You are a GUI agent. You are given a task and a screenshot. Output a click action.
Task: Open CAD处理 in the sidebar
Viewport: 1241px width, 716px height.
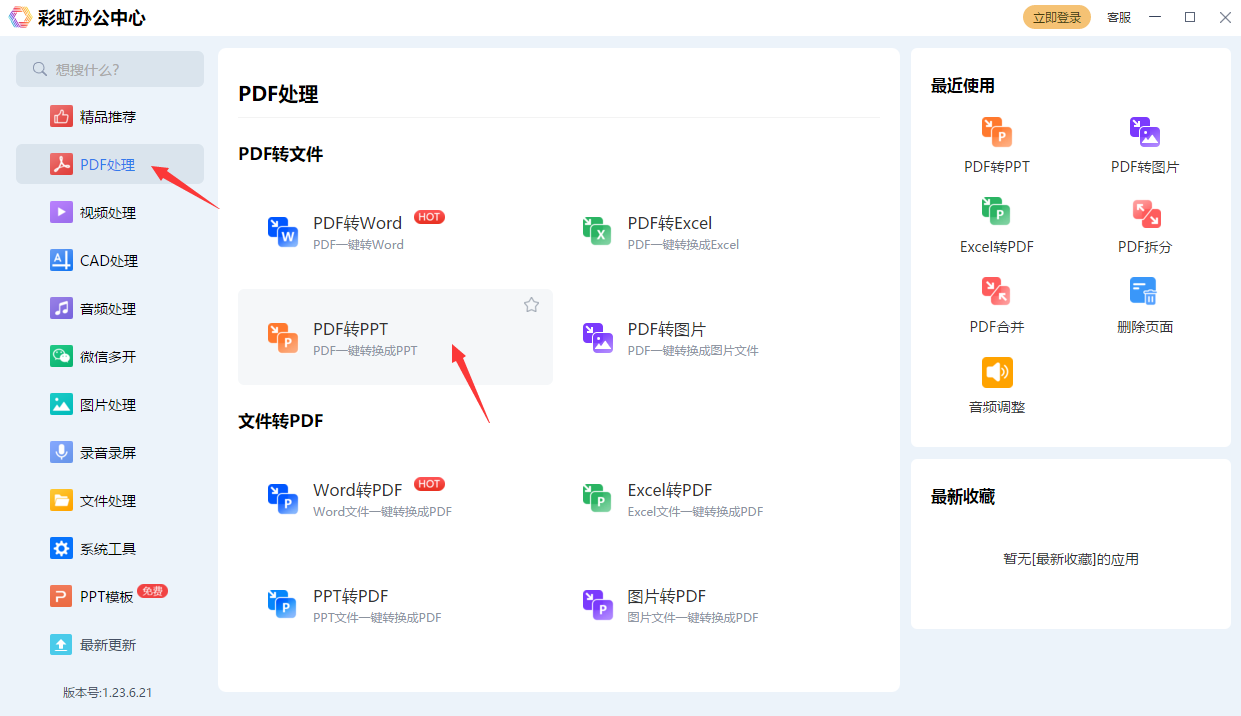(x=110, y=260)
